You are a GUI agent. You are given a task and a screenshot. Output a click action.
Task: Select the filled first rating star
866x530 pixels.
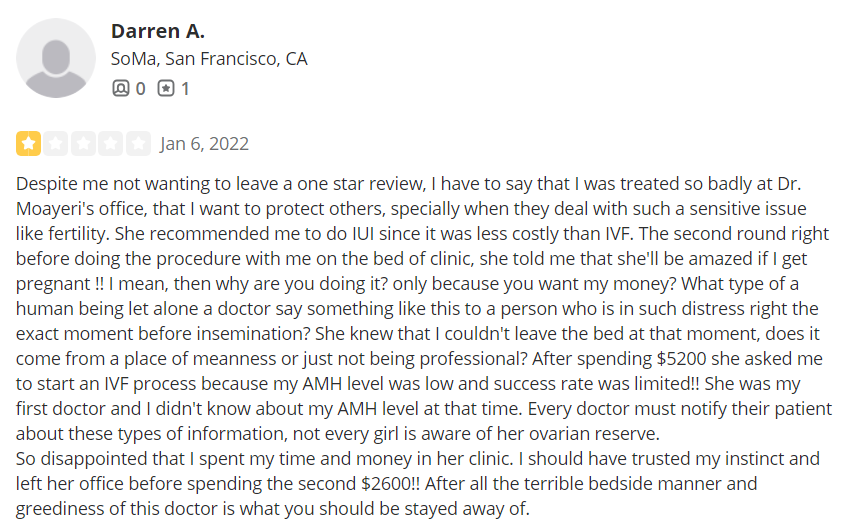[28, 144]
